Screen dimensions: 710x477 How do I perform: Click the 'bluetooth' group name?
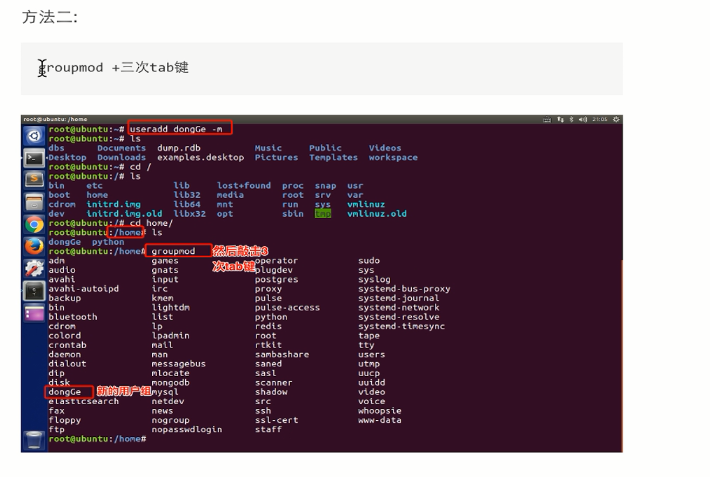coord(72,317)
